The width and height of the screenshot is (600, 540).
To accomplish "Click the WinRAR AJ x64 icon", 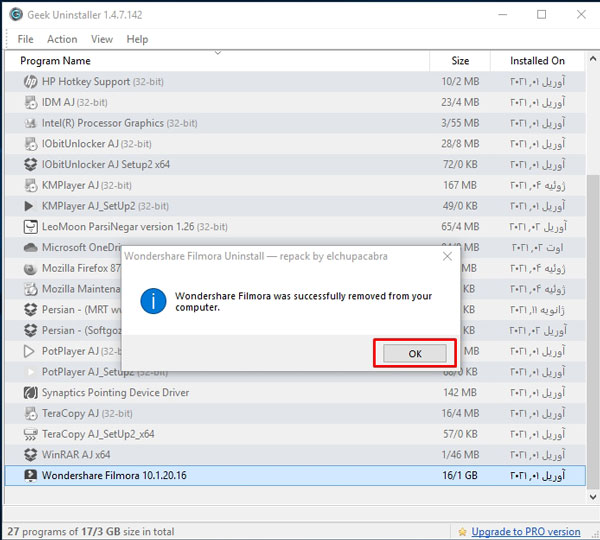I will pos(30,455).
